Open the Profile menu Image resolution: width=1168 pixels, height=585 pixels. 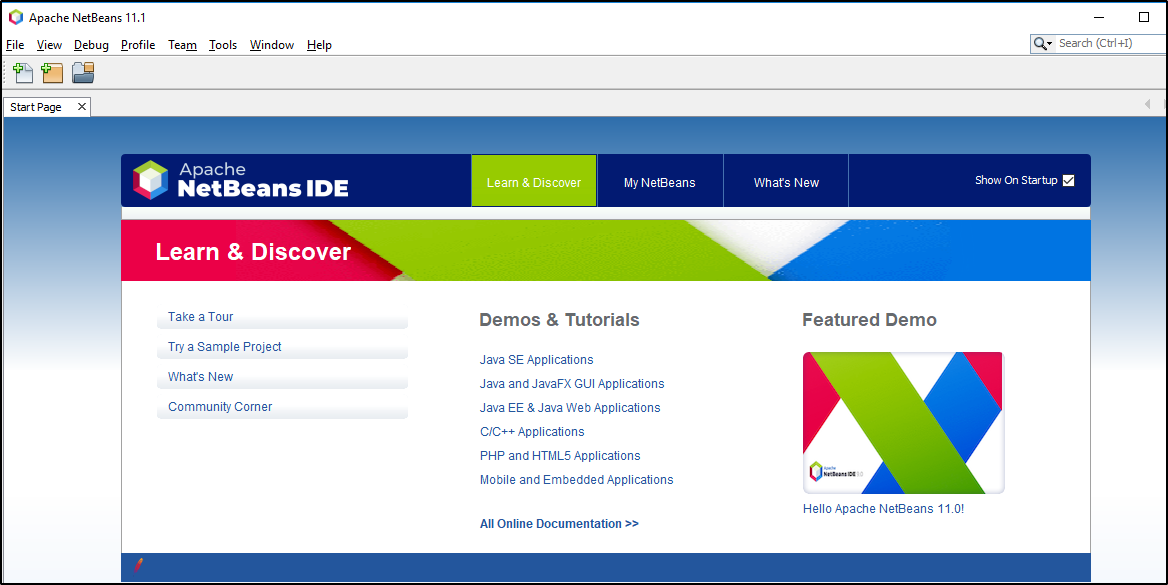[x=138, y=45]
